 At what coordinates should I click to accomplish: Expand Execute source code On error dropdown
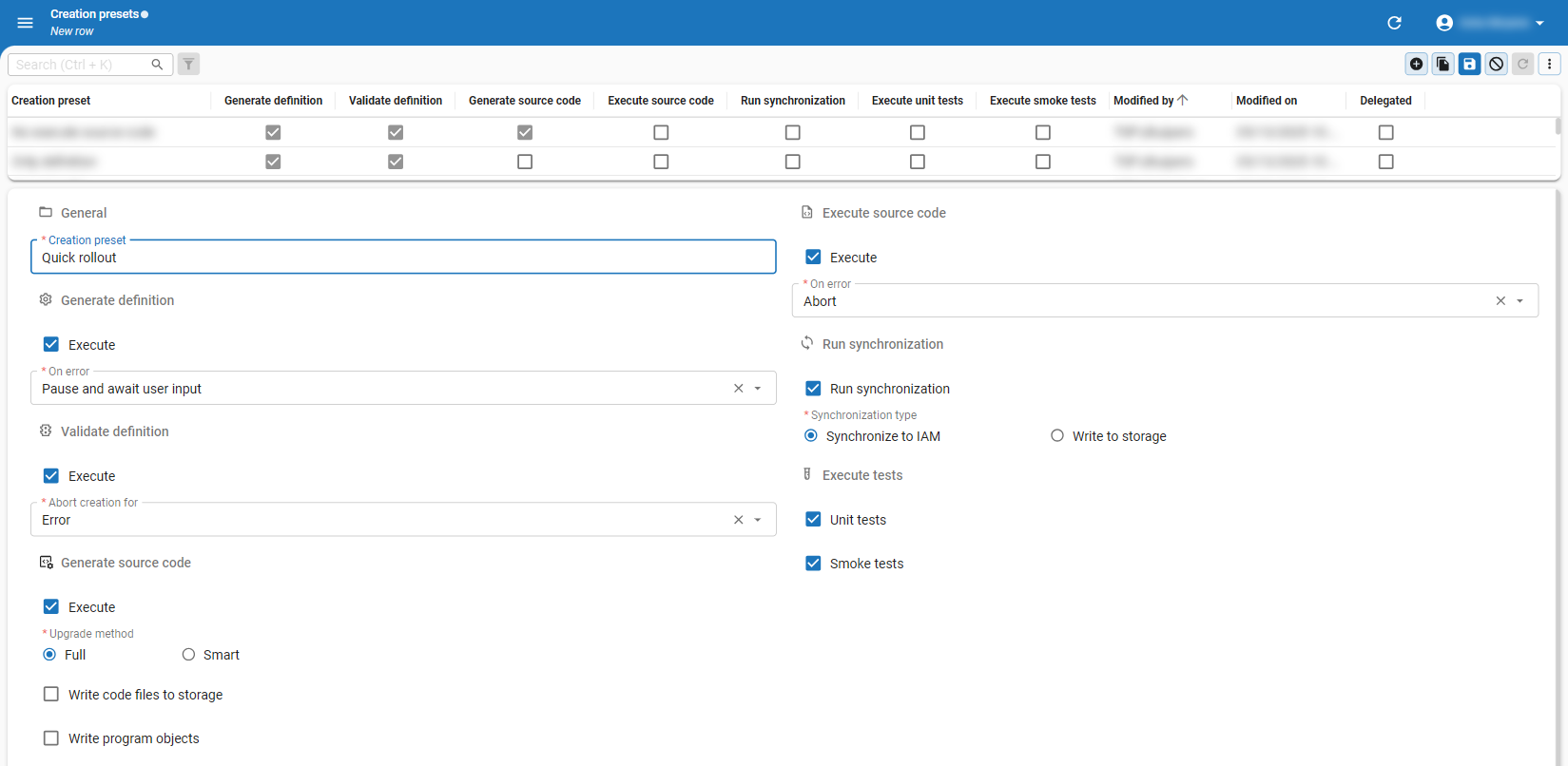pyautogui.click(x=1520, y=300)
